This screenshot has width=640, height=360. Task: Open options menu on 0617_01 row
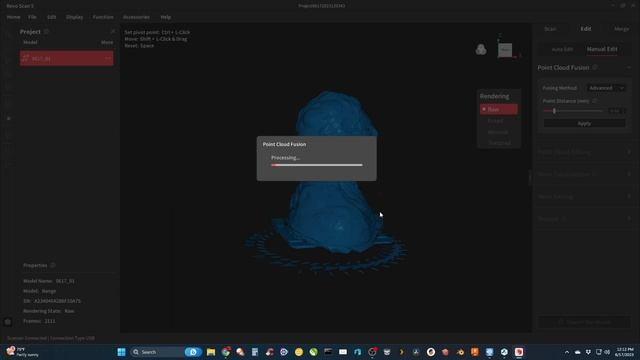click(x=108, y=58)
